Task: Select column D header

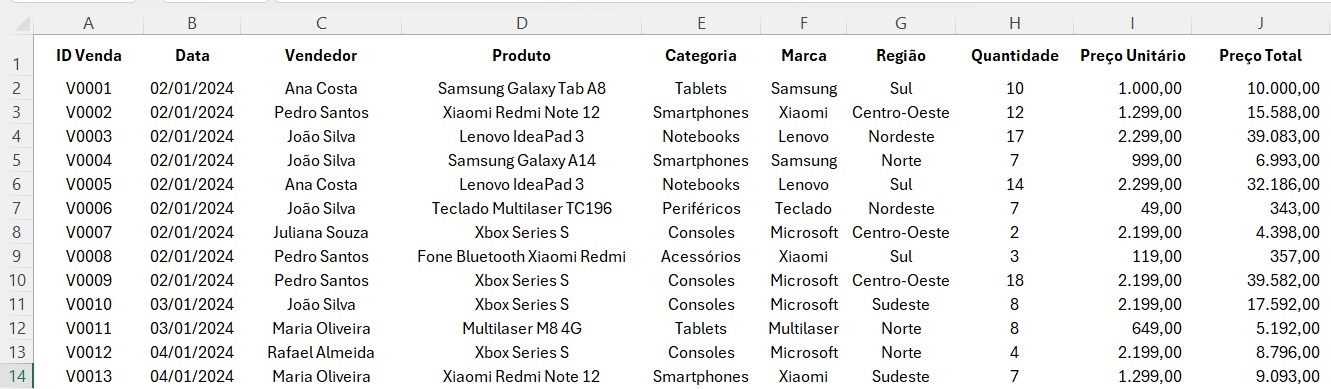Action: tap(521, 22)
